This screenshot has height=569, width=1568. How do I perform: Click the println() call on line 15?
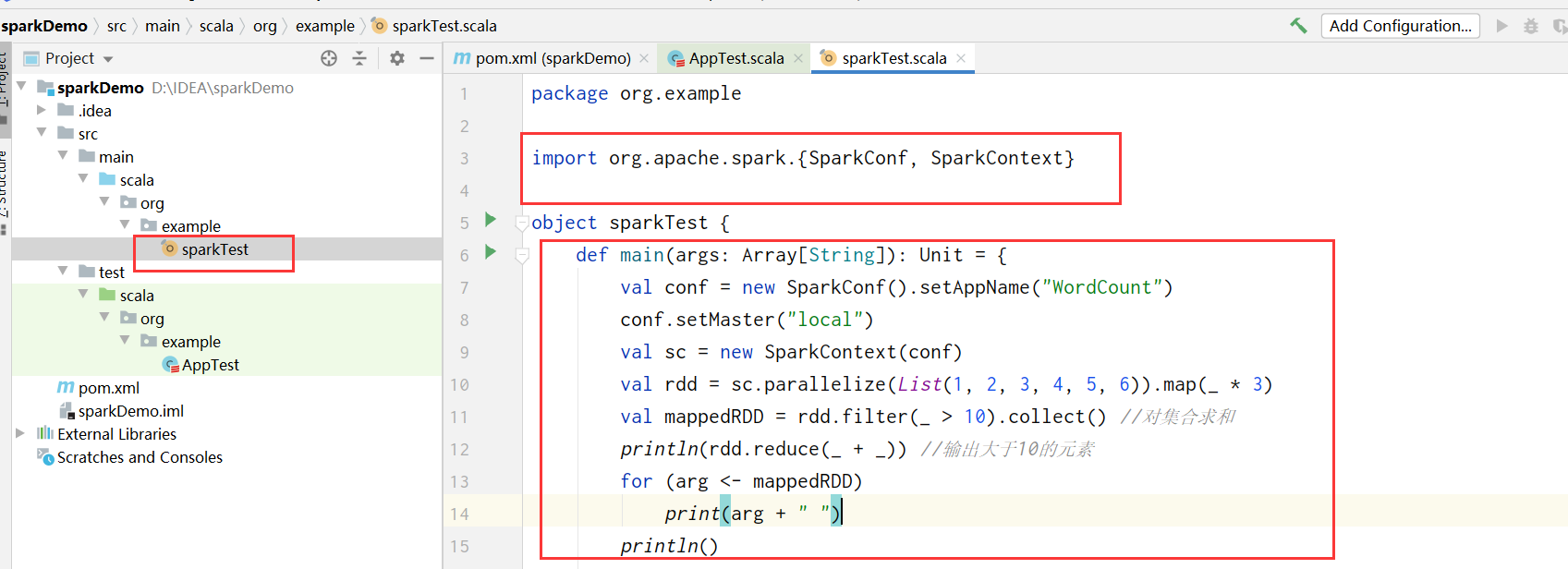pyautogui.click(x=669, y=546)
